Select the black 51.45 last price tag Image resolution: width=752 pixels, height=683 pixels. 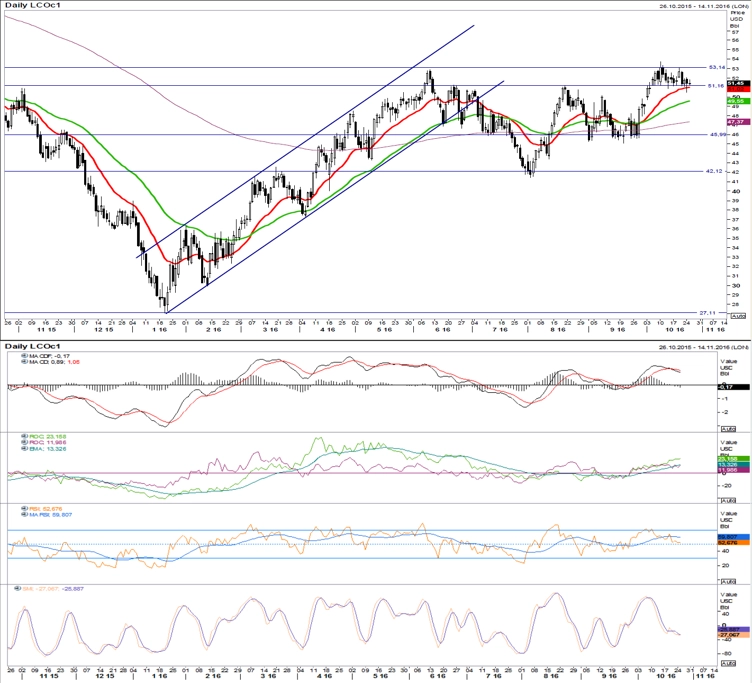point(739,83)
